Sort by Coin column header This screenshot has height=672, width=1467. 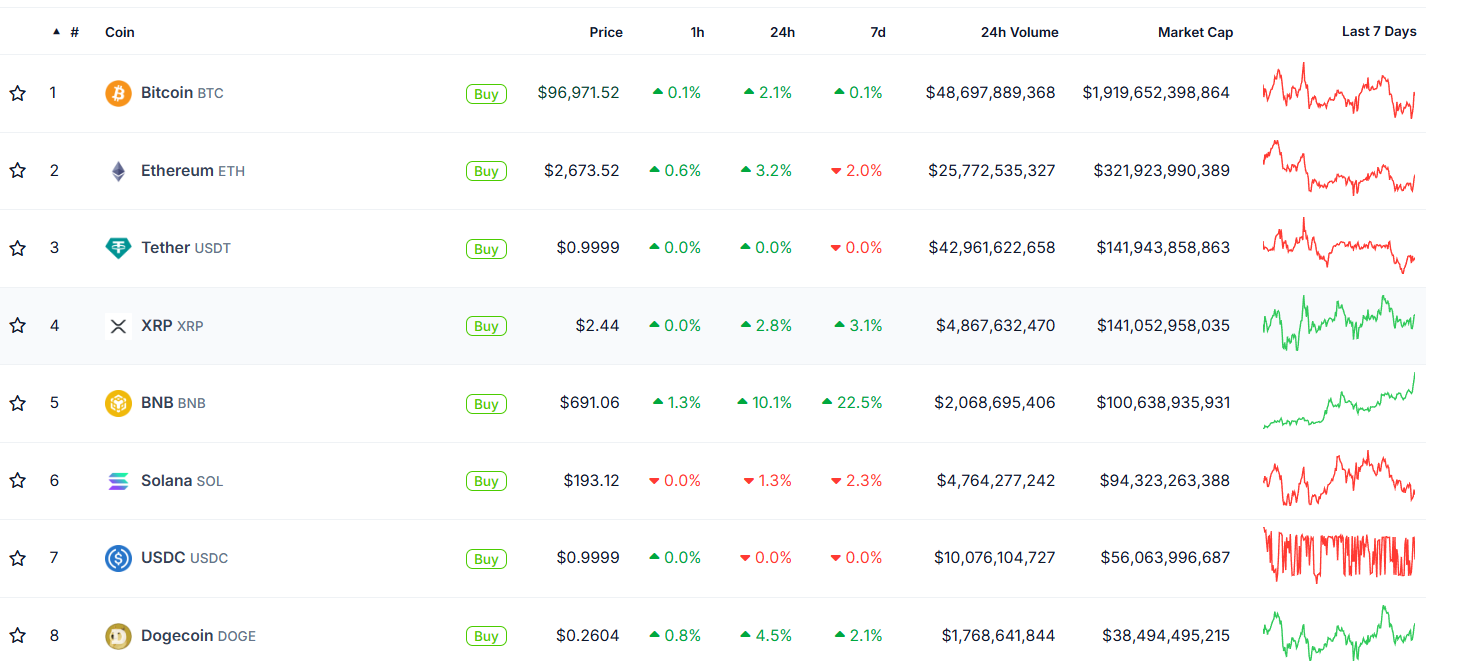click(x=120, y=32)
